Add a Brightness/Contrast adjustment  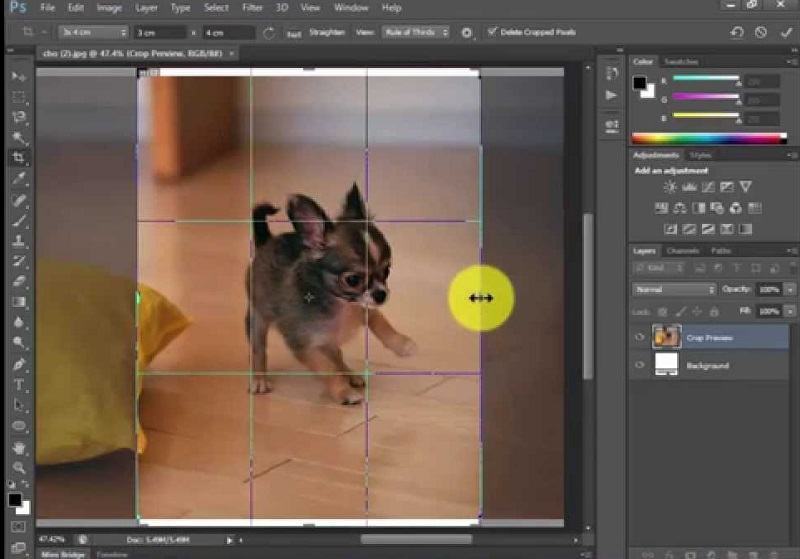click(x=670, y=187)
